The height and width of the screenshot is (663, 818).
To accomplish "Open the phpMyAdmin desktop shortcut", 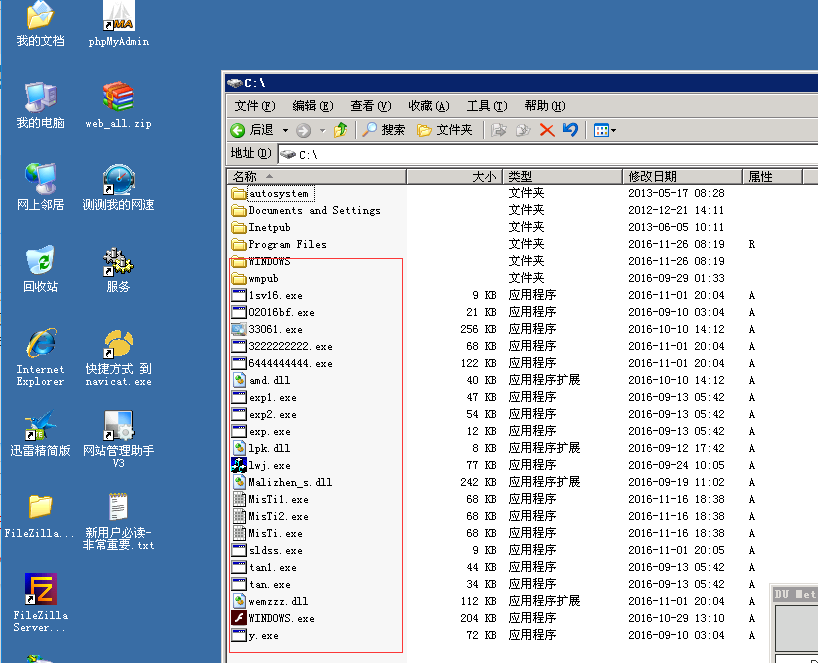I will coord(119,18).
